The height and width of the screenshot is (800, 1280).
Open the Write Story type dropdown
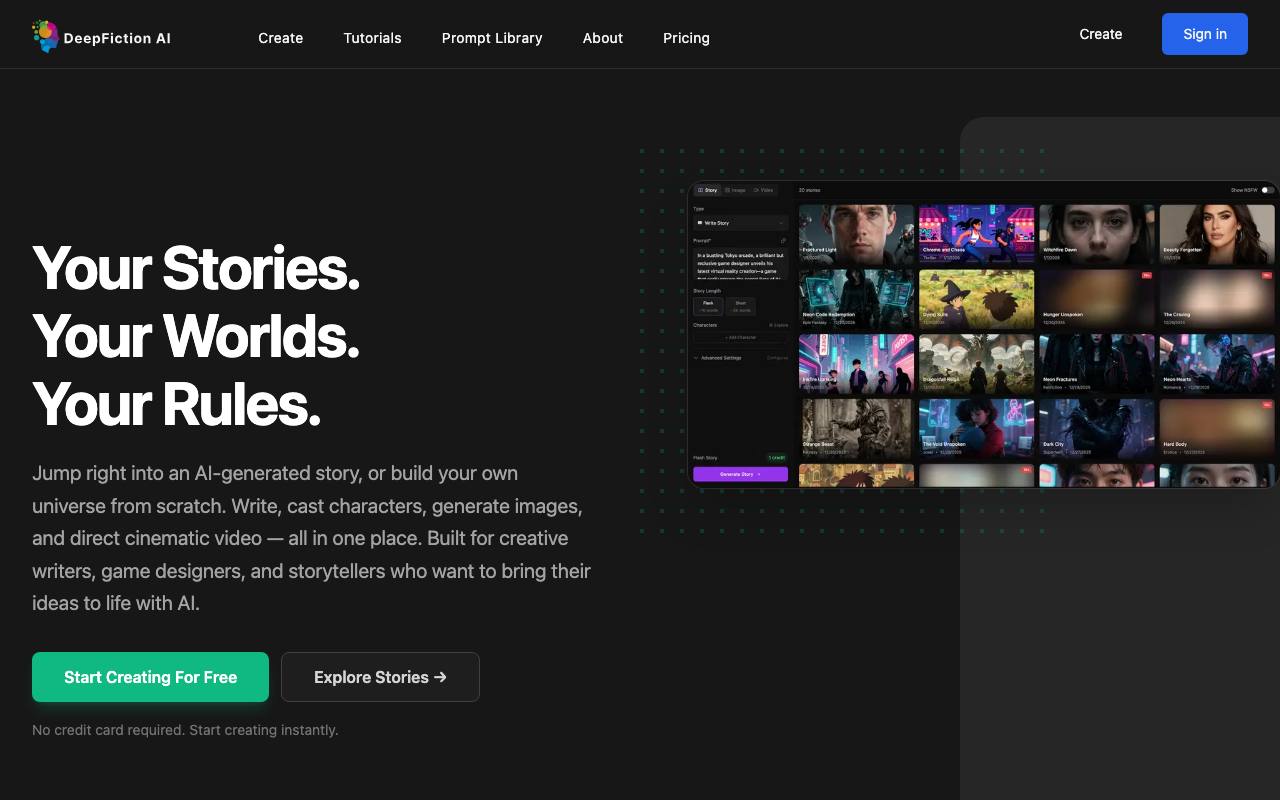740,223
